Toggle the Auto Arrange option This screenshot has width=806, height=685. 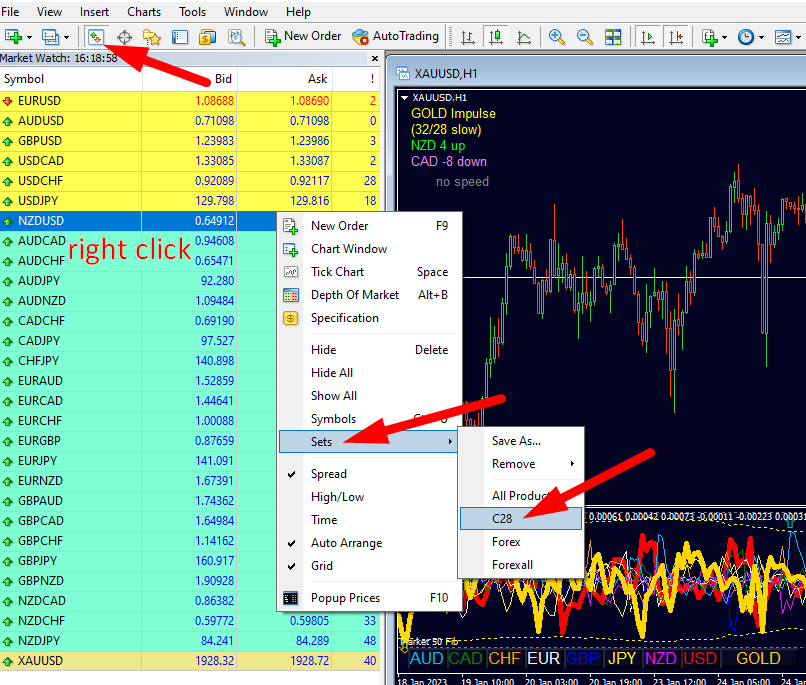pyautogui.click(x=369, y=543)
